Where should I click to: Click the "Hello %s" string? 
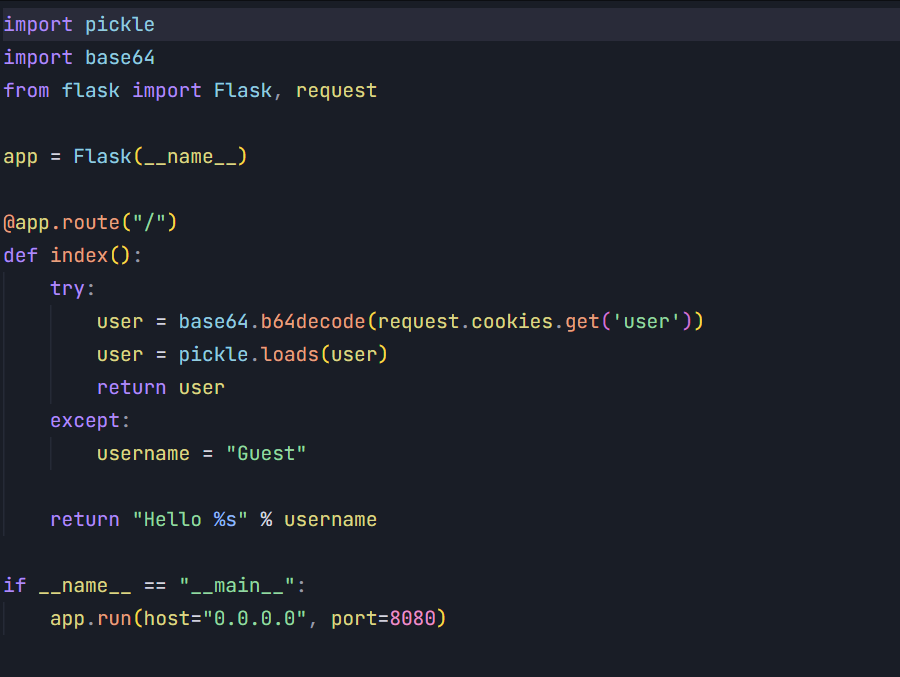(x=190, y=519)
